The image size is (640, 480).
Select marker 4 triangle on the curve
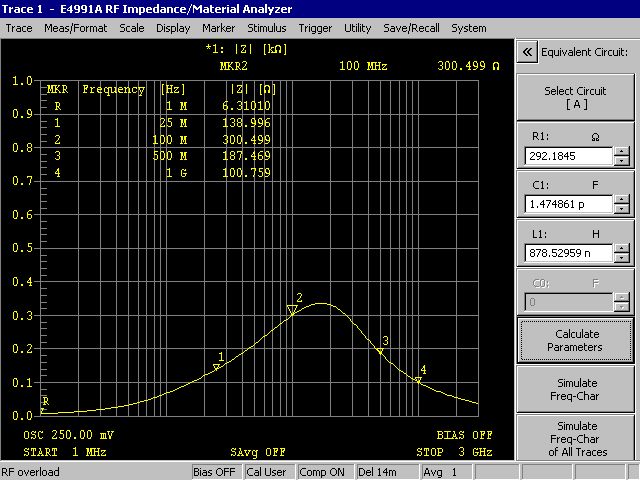(x=418, y=380)
